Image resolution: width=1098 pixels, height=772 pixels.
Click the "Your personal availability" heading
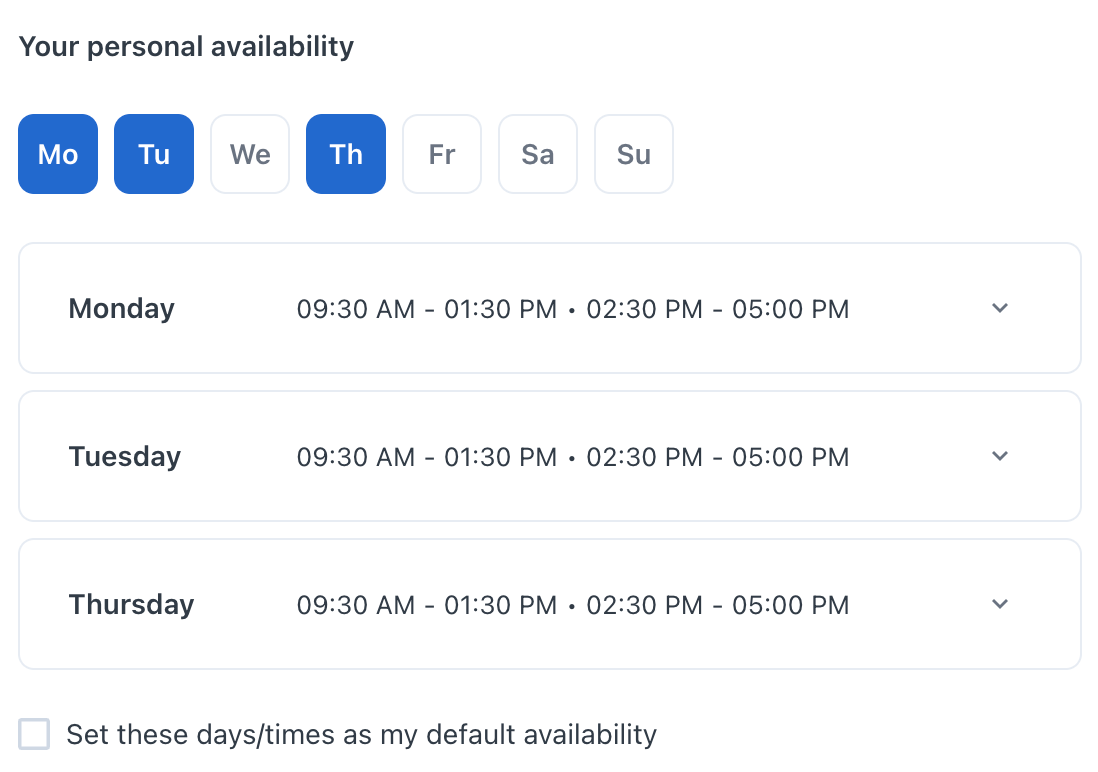(186, 46)
